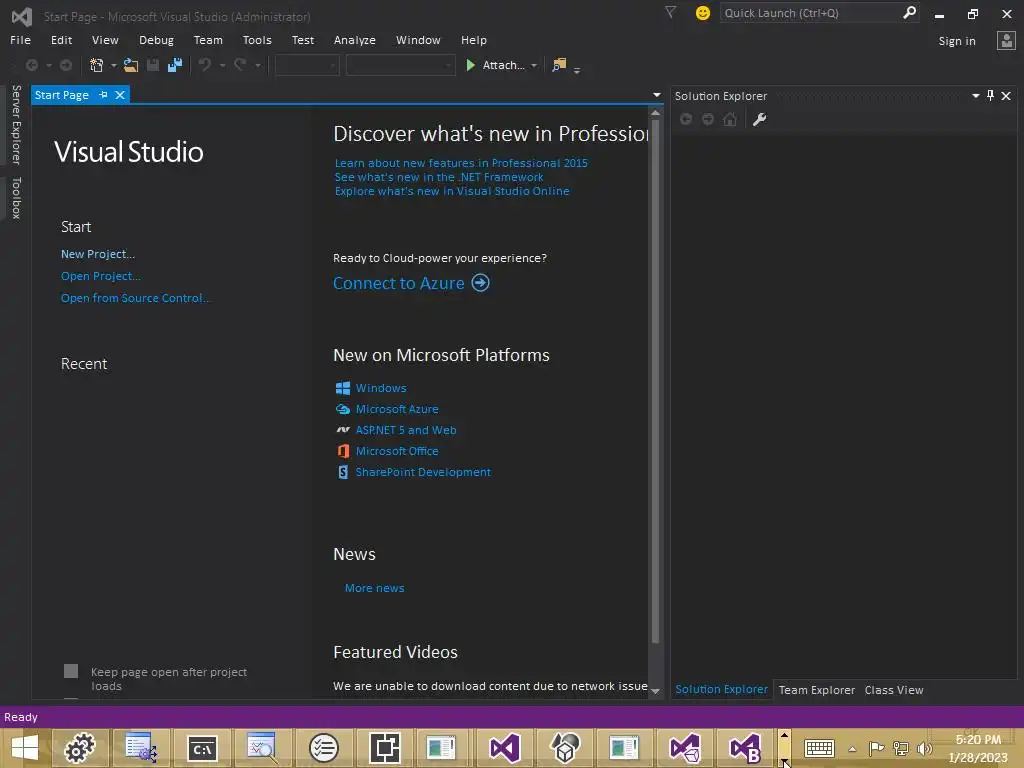Click the Windows Start button on taskbar
Screen dimensions: 1024x768
click(25, 748)
